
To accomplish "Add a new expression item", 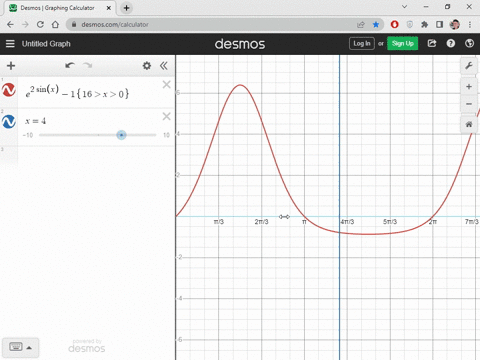I will [x=11, y=66].
